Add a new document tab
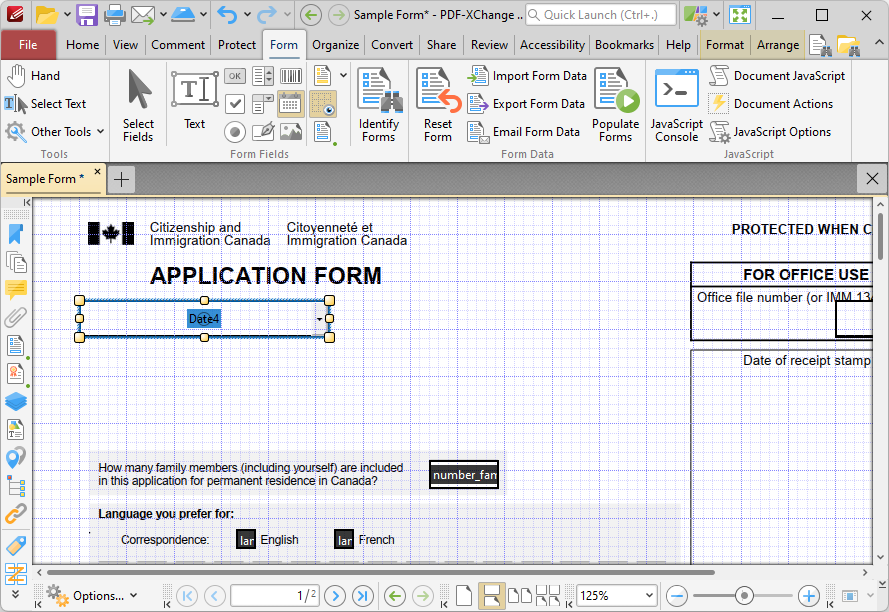889x612 pixels. (121, 180)
